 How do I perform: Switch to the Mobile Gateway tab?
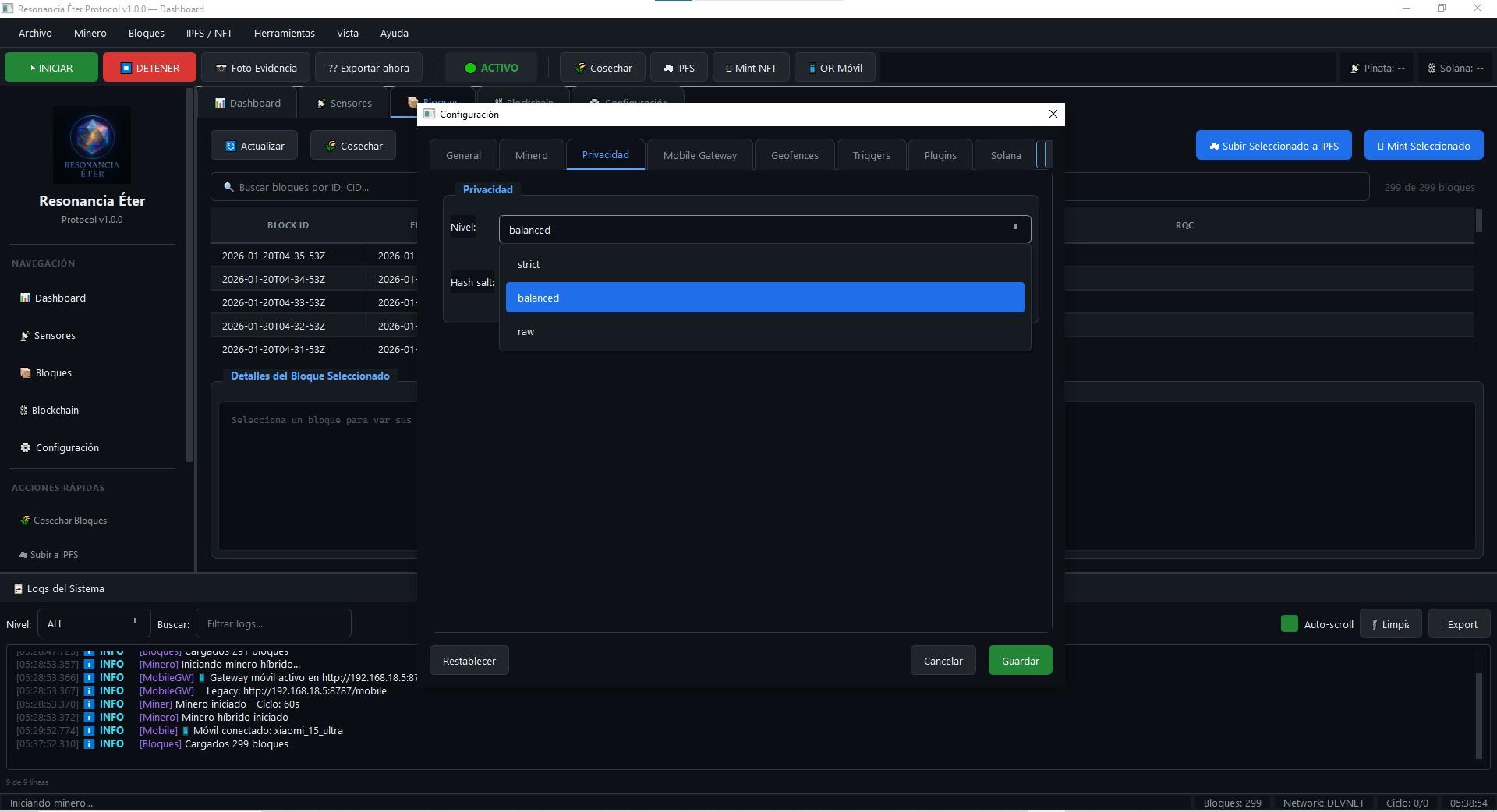coord(699,155)
